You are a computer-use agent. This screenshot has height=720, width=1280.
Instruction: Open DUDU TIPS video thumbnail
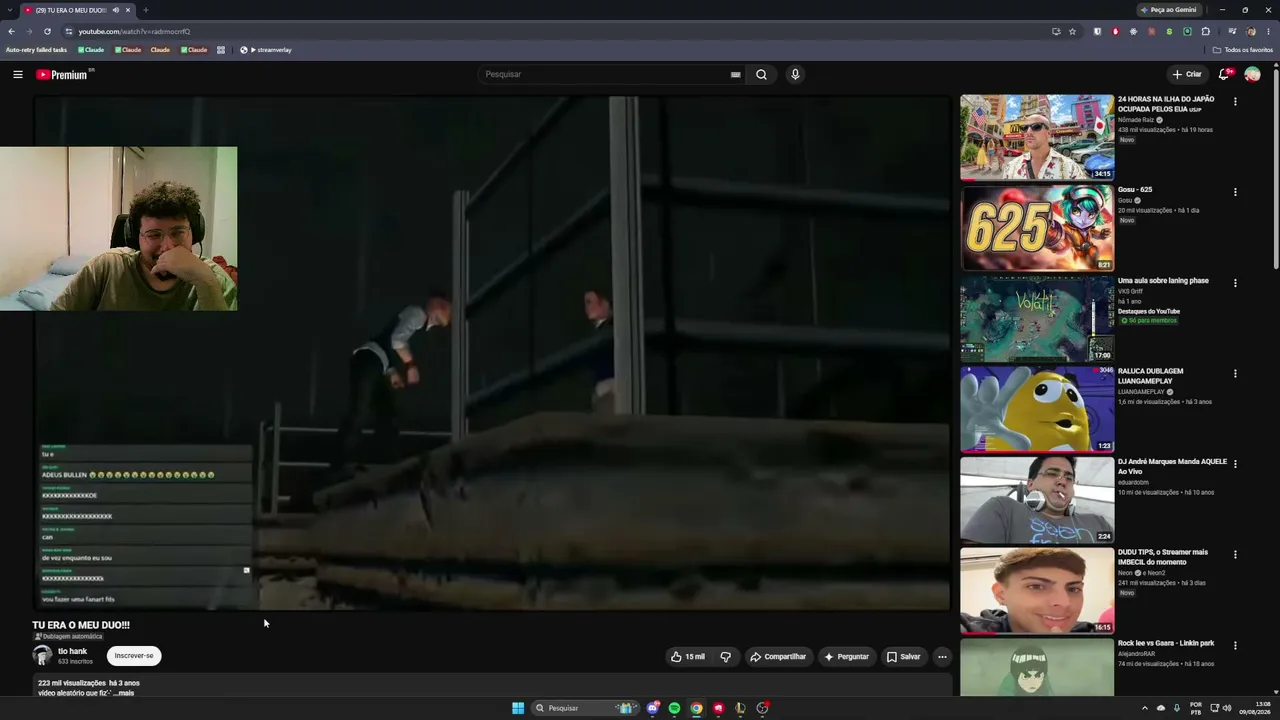pyautogui.click(x=1037, y=591)
